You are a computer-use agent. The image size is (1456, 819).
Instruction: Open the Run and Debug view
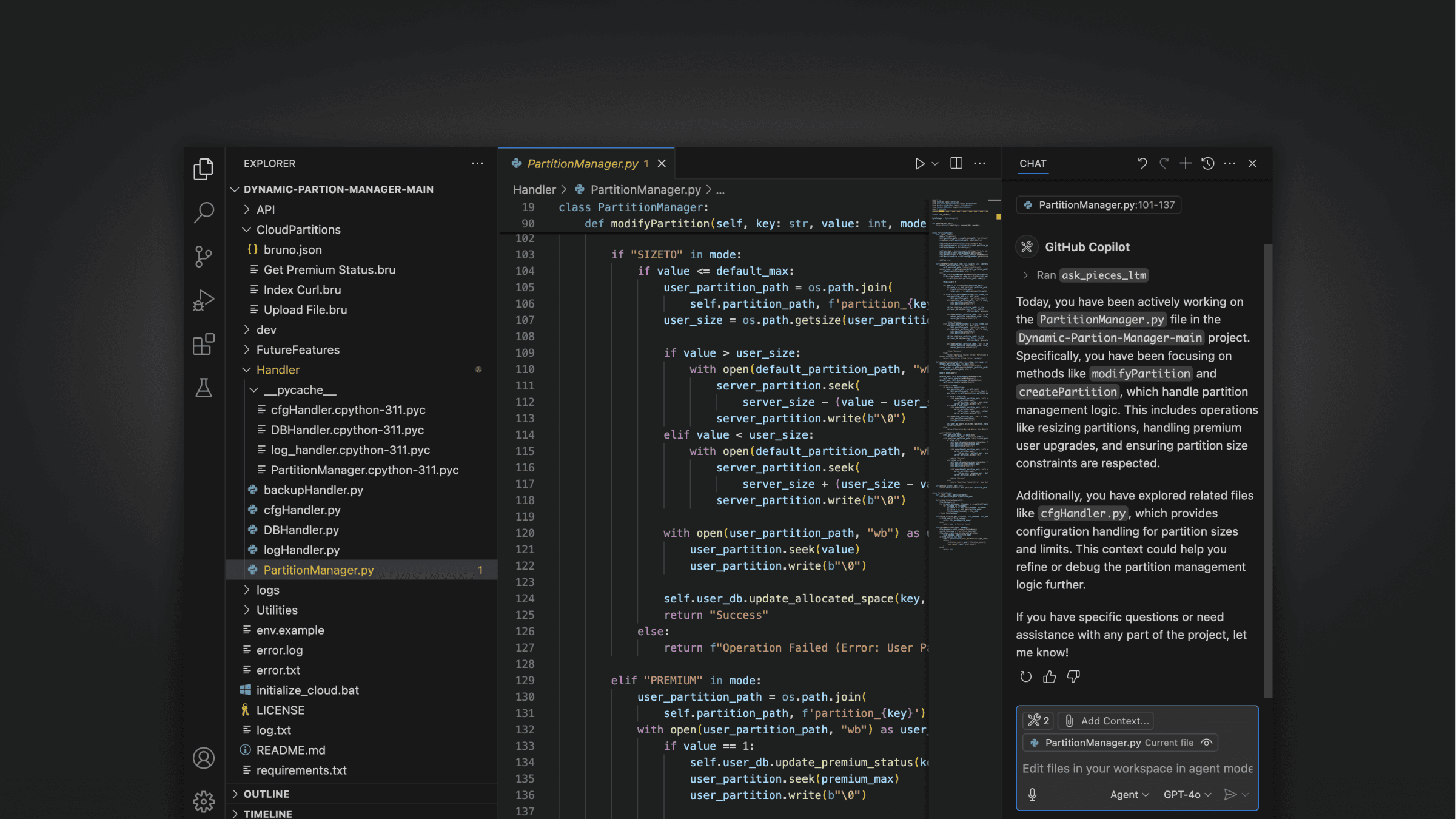pyautogui.click(x=204, y=300)
